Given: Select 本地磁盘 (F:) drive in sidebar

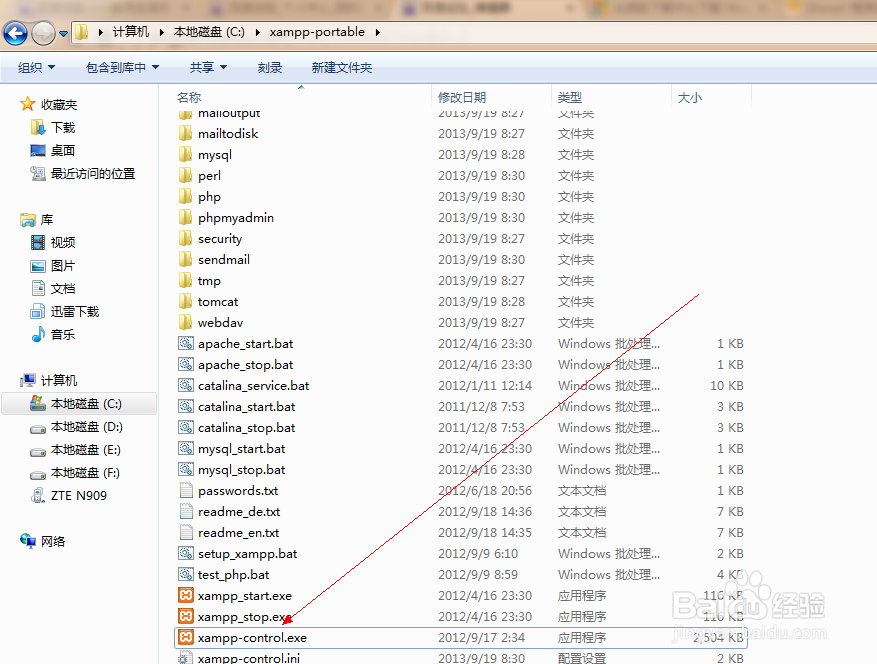Looking at the screenshot, I should [x=75, y=473].
